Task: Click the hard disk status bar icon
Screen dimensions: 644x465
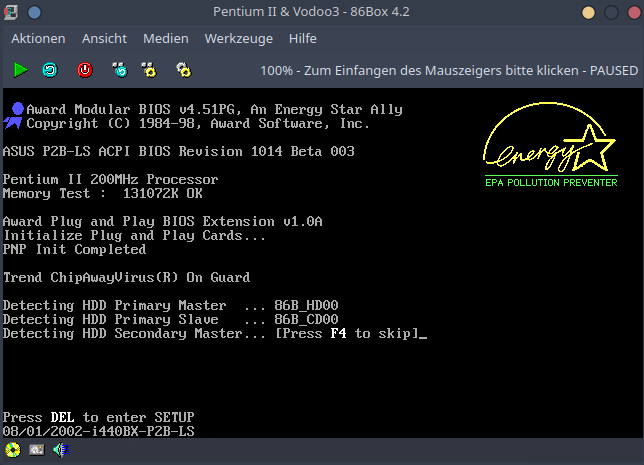Action: [x=37, y=450]
